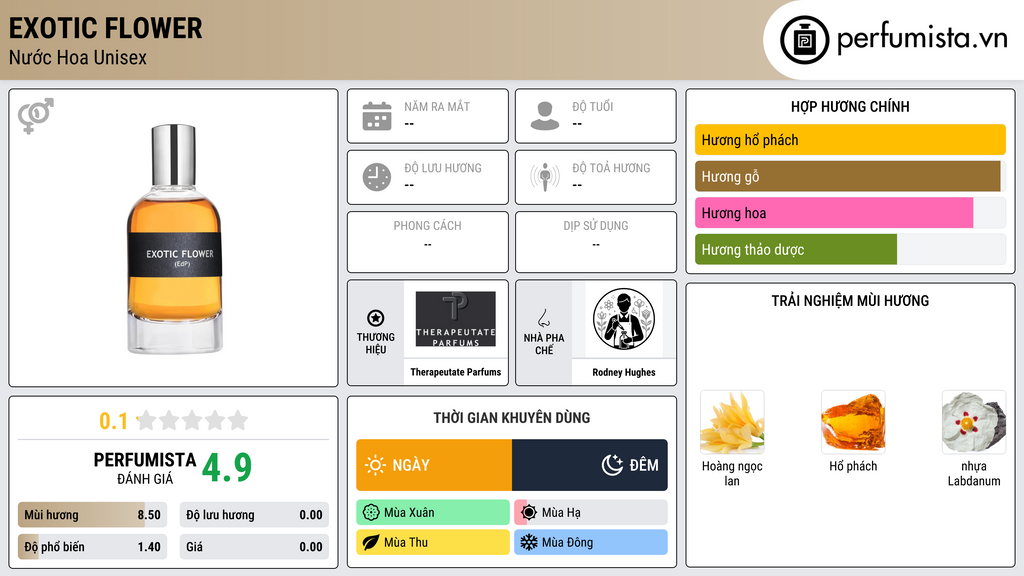Click the clock icon beside Độ lưu hương
The height and width of the screenshot is (576, 1024).
coord(377,177)
